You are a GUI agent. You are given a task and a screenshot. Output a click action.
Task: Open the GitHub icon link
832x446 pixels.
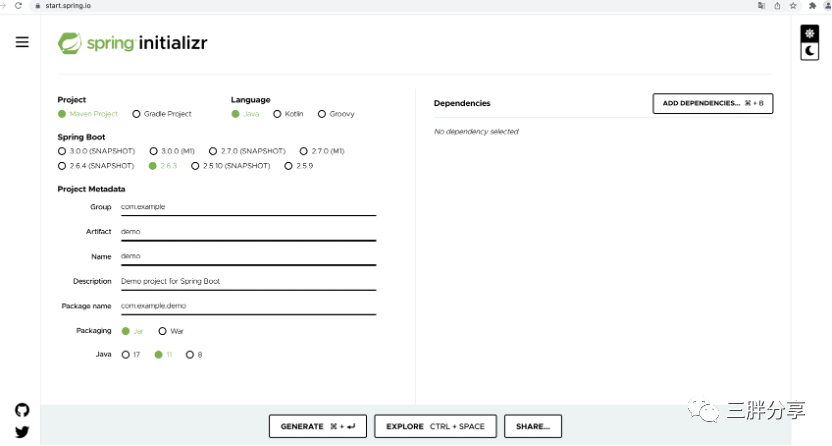22,410
